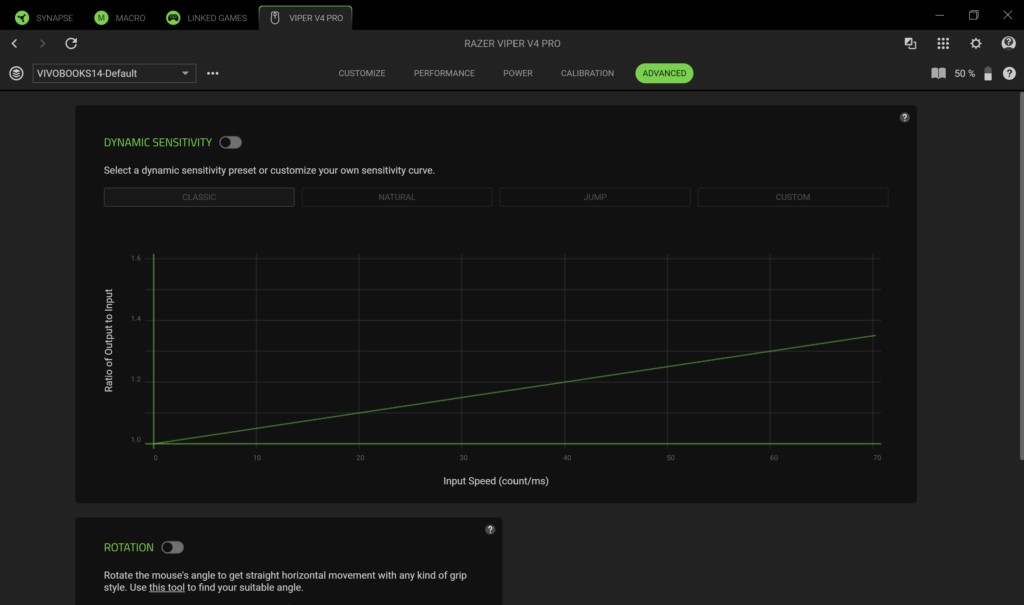The image size is (1024, 605).
Task: Open the window layout switcher icon
Action: (x=910, y=43)
